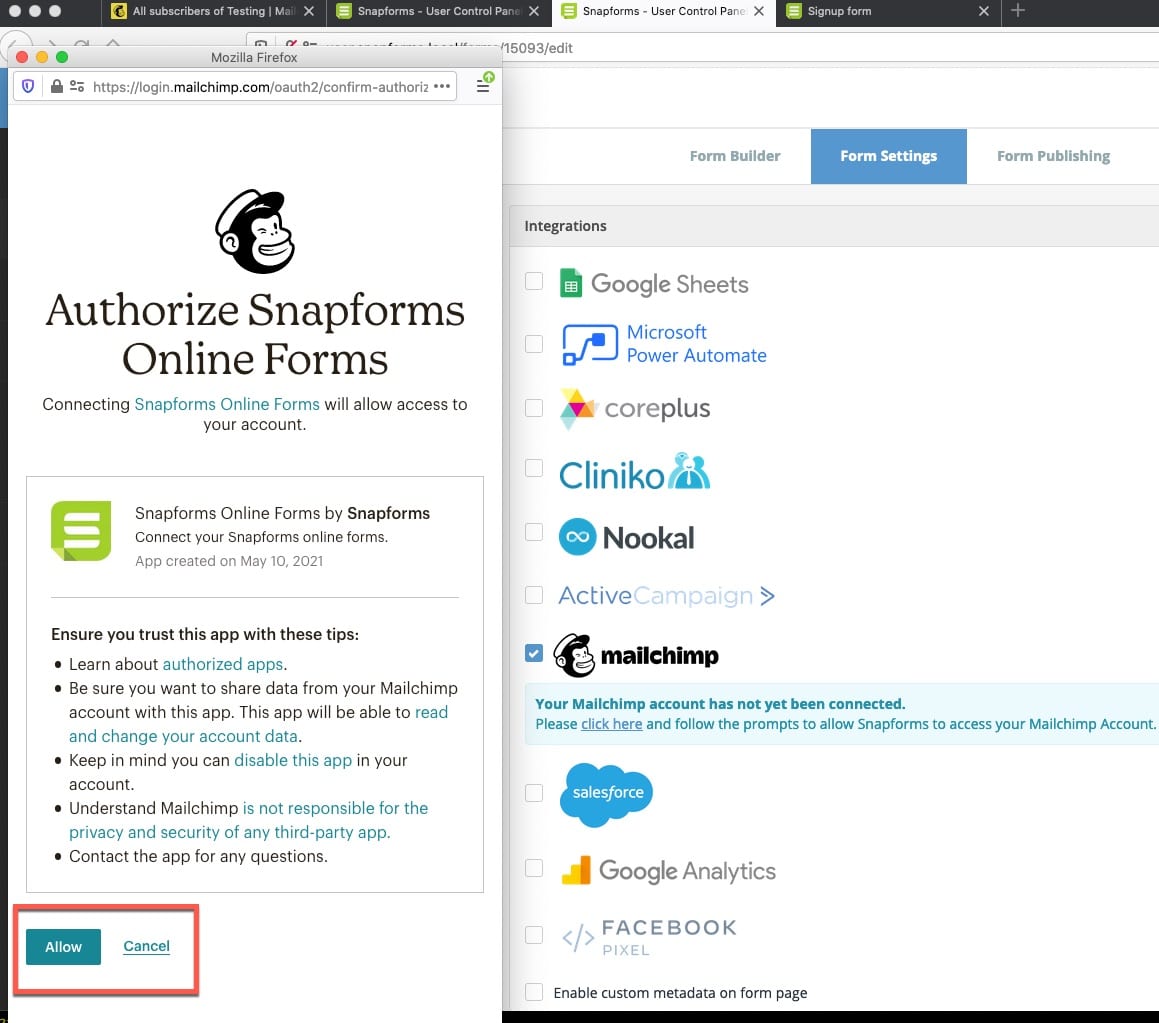Open the authorized apps link

tap(222, 665)
